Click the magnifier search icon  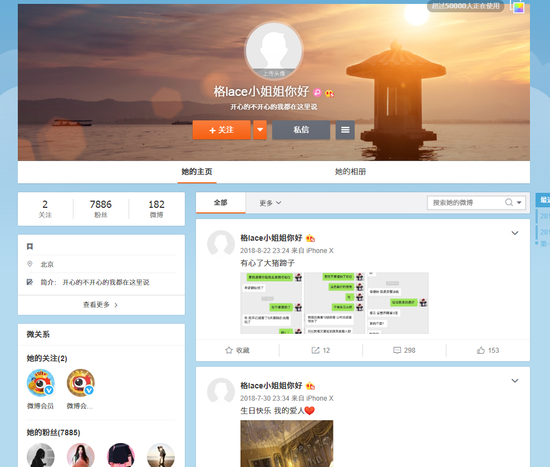point(509,202)
